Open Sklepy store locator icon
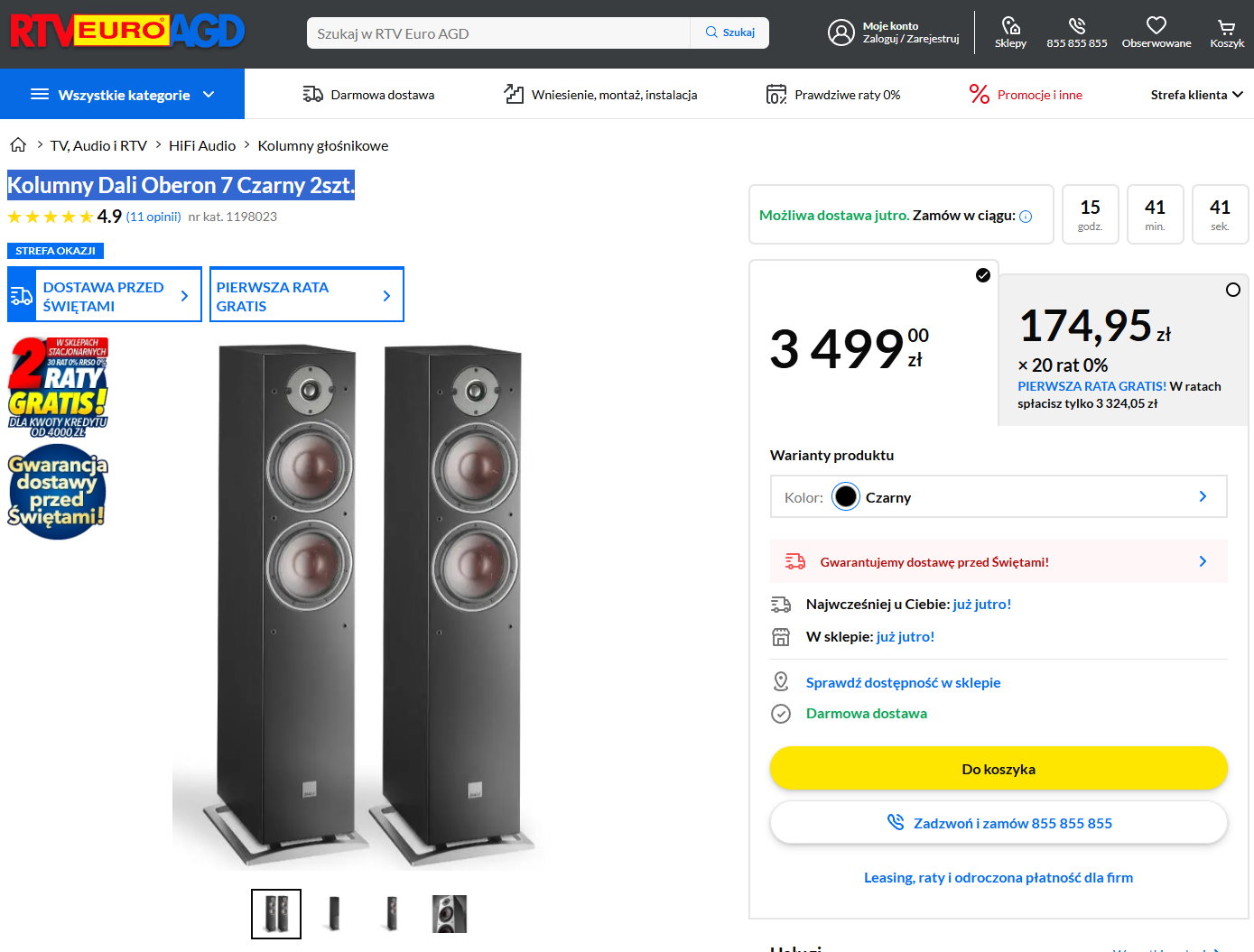The width and height of the screenshot is (1254, 952). point(1010,26)
